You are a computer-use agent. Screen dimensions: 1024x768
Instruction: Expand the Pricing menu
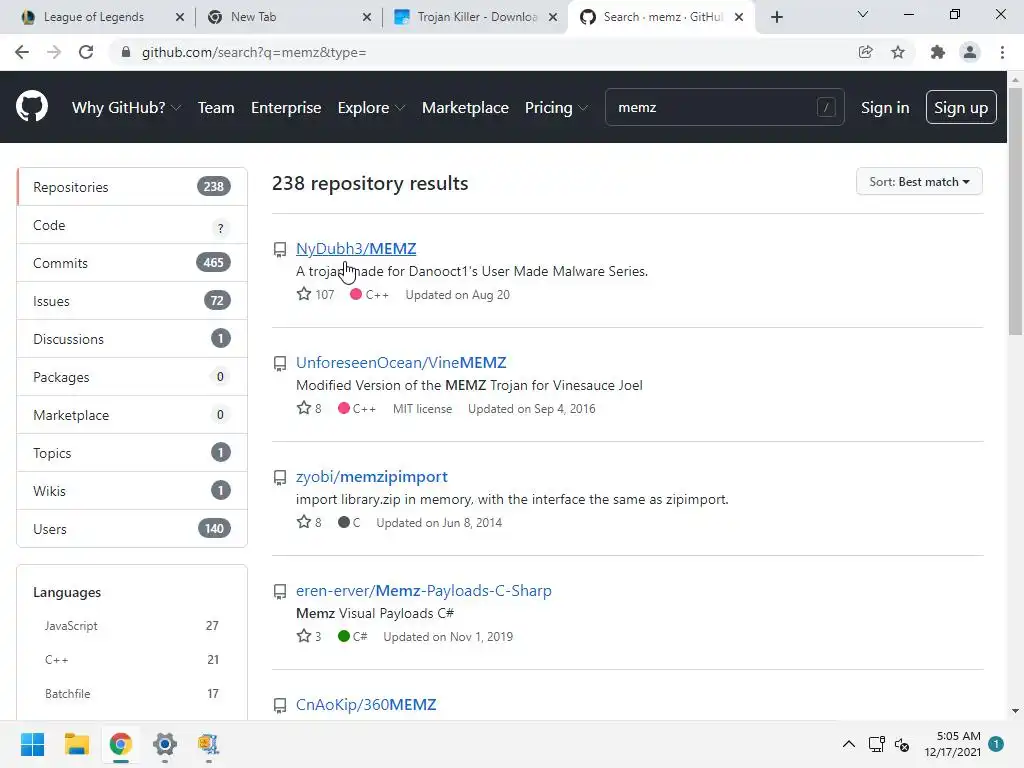coord(556,107)
